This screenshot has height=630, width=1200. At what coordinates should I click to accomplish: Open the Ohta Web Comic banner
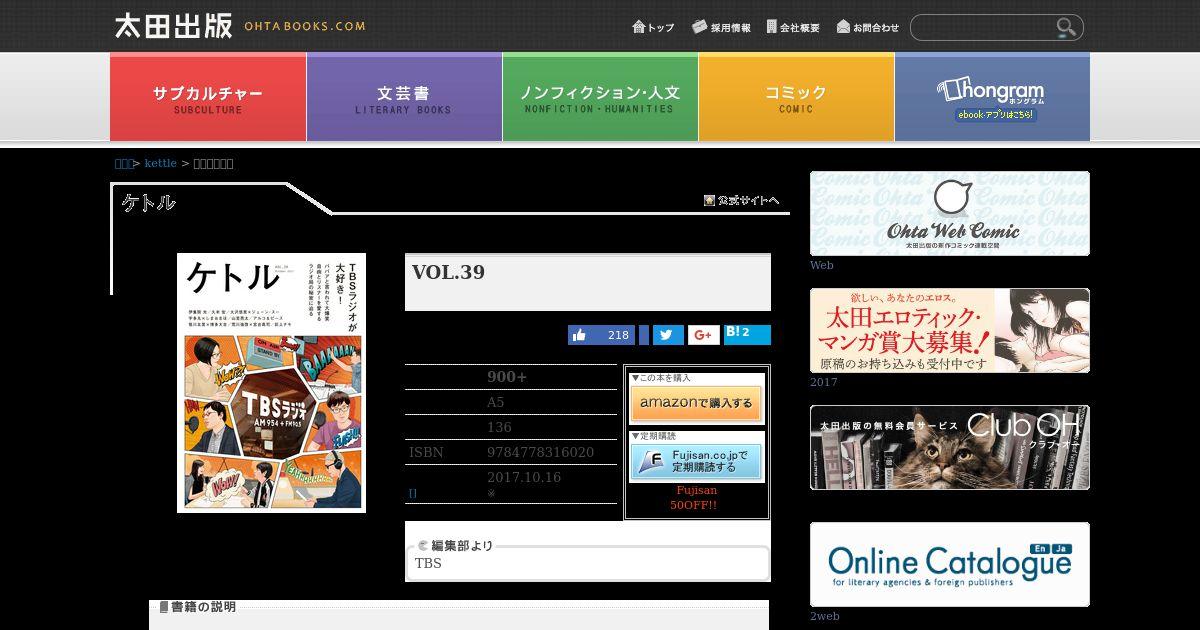tap(950, 213)
